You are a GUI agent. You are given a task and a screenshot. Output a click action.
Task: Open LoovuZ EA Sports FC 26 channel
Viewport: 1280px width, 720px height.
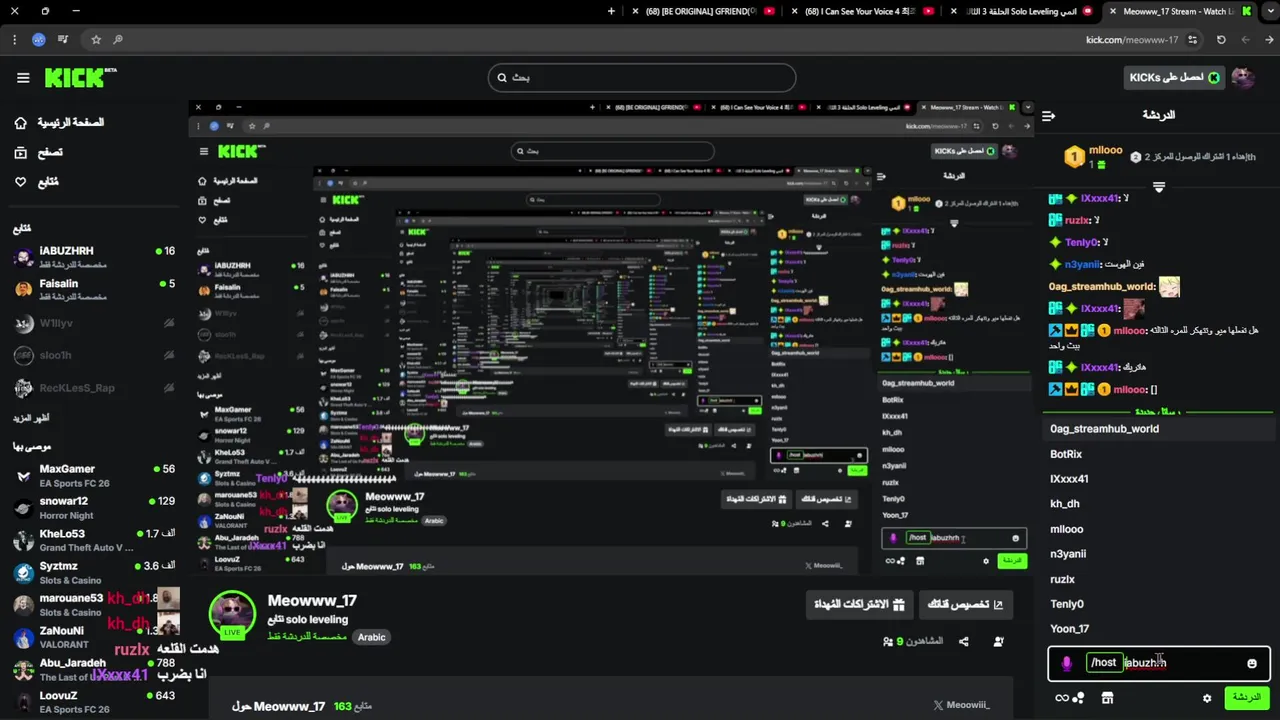click(94, 702)
